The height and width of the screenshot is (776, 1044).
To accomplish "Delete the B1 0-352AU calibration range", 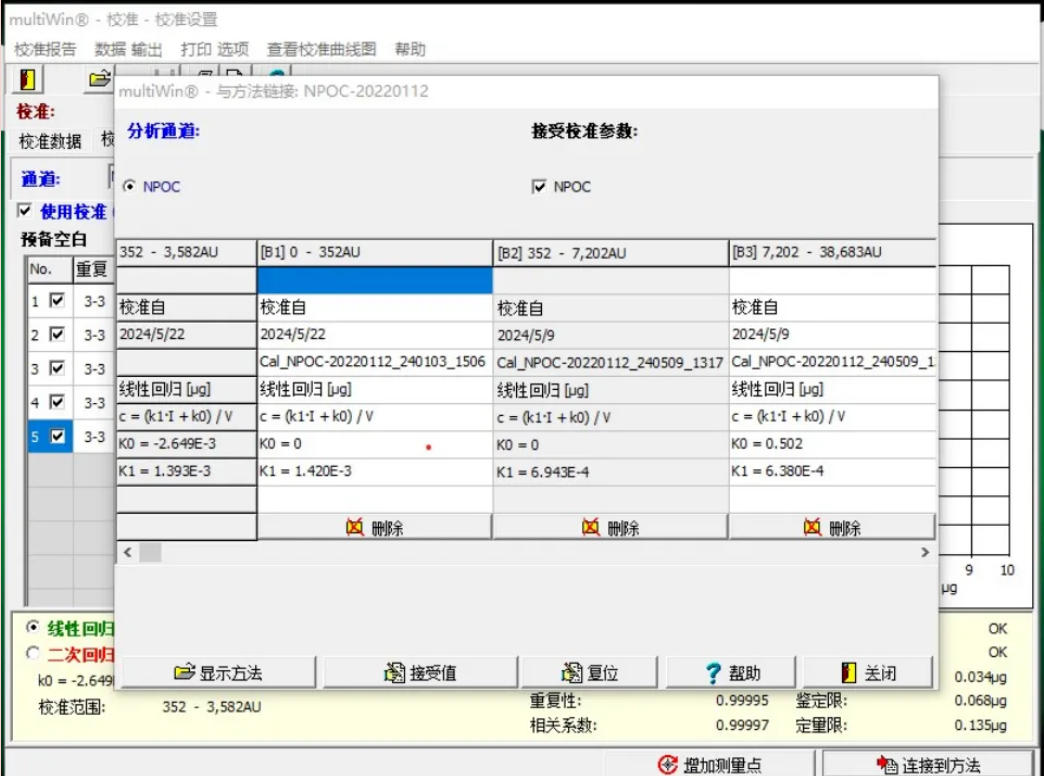I will (375, 527).
